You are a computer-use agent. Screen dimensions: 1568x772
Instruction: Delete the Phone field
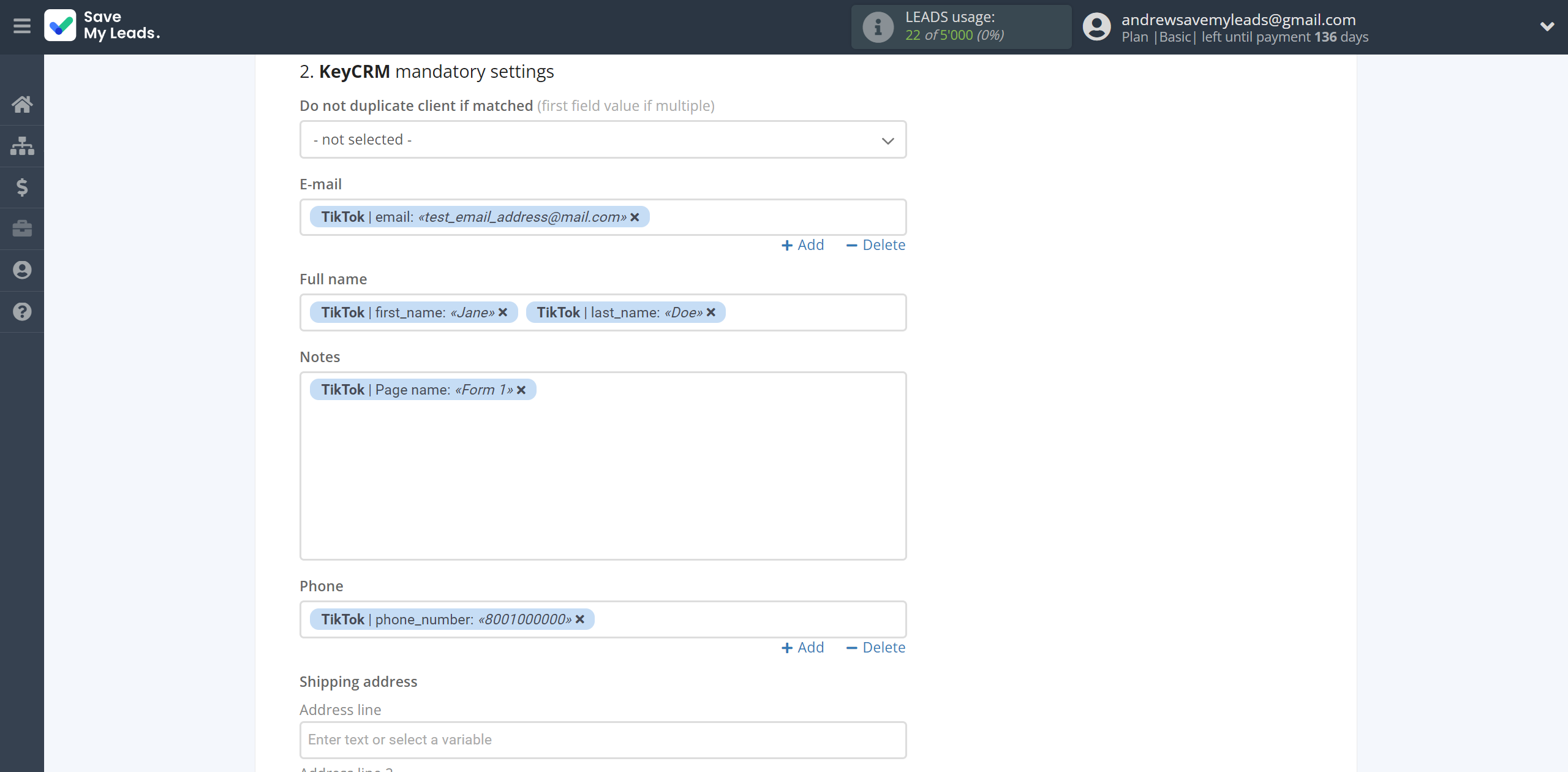click(875, 648)
